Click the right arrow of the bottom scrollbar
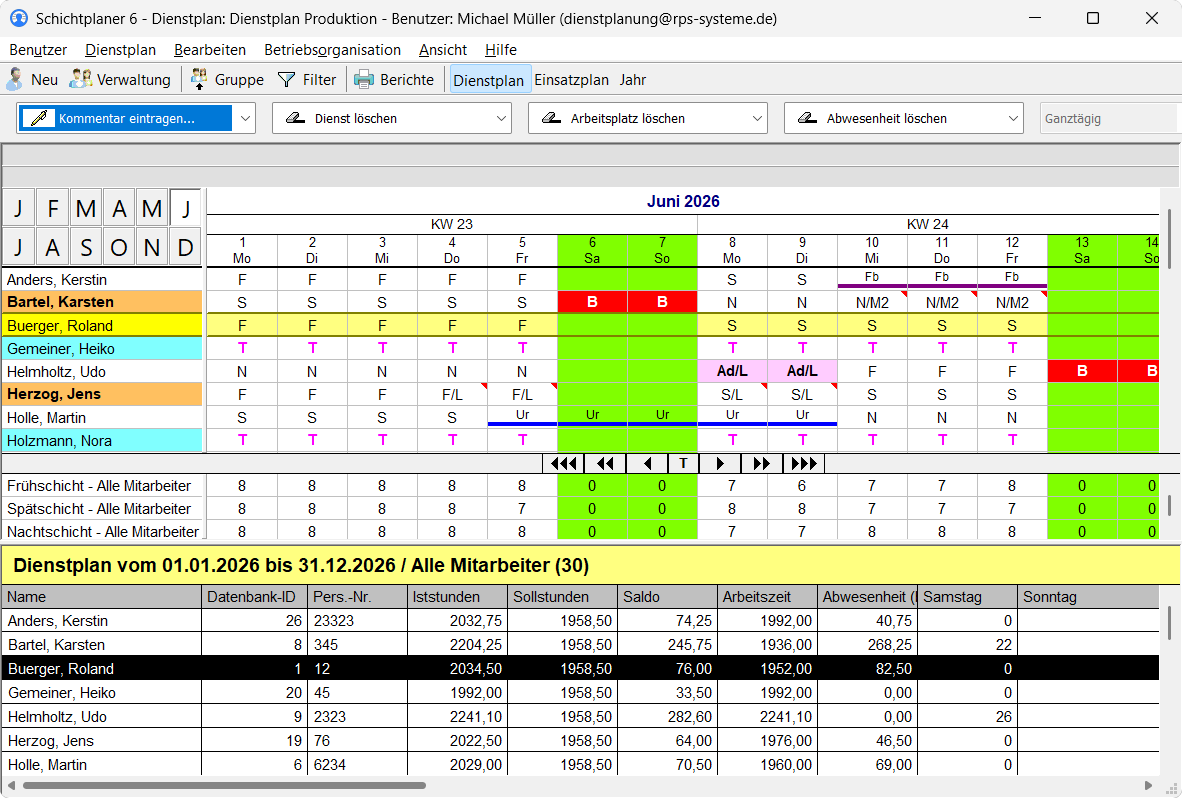Screen dimensions: 1182x798 click(1148, 785)
